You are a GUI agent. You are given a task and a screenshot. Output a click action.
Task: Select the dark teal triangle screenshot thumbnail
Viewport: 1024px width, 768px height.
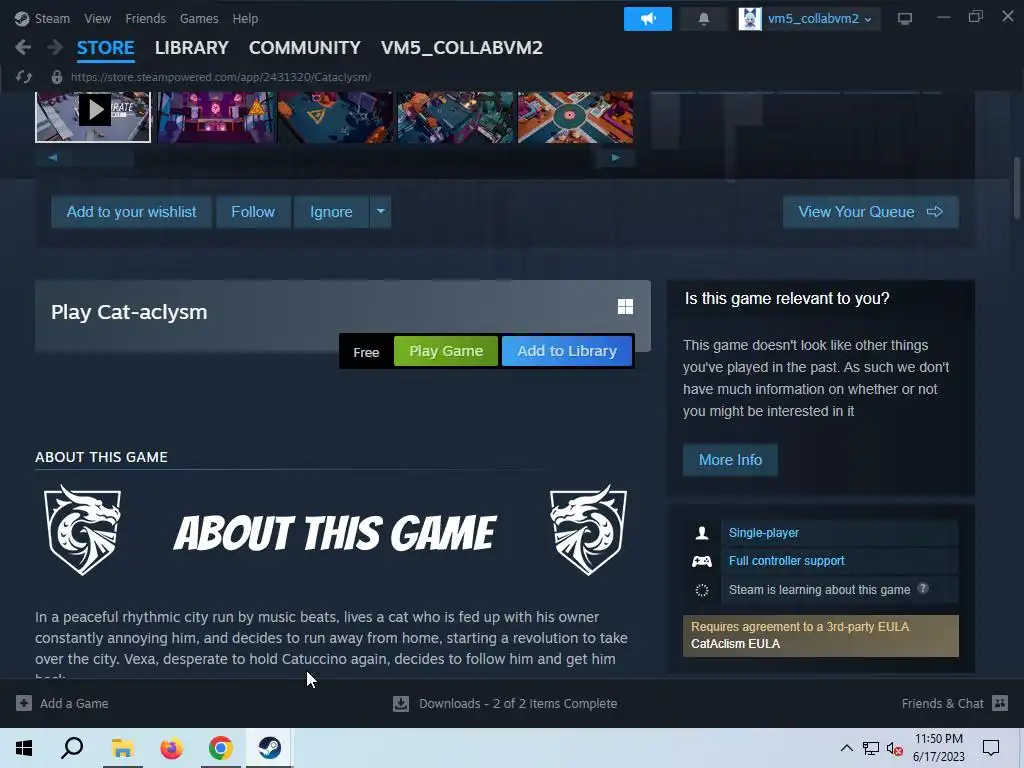[x=336, y=116]
